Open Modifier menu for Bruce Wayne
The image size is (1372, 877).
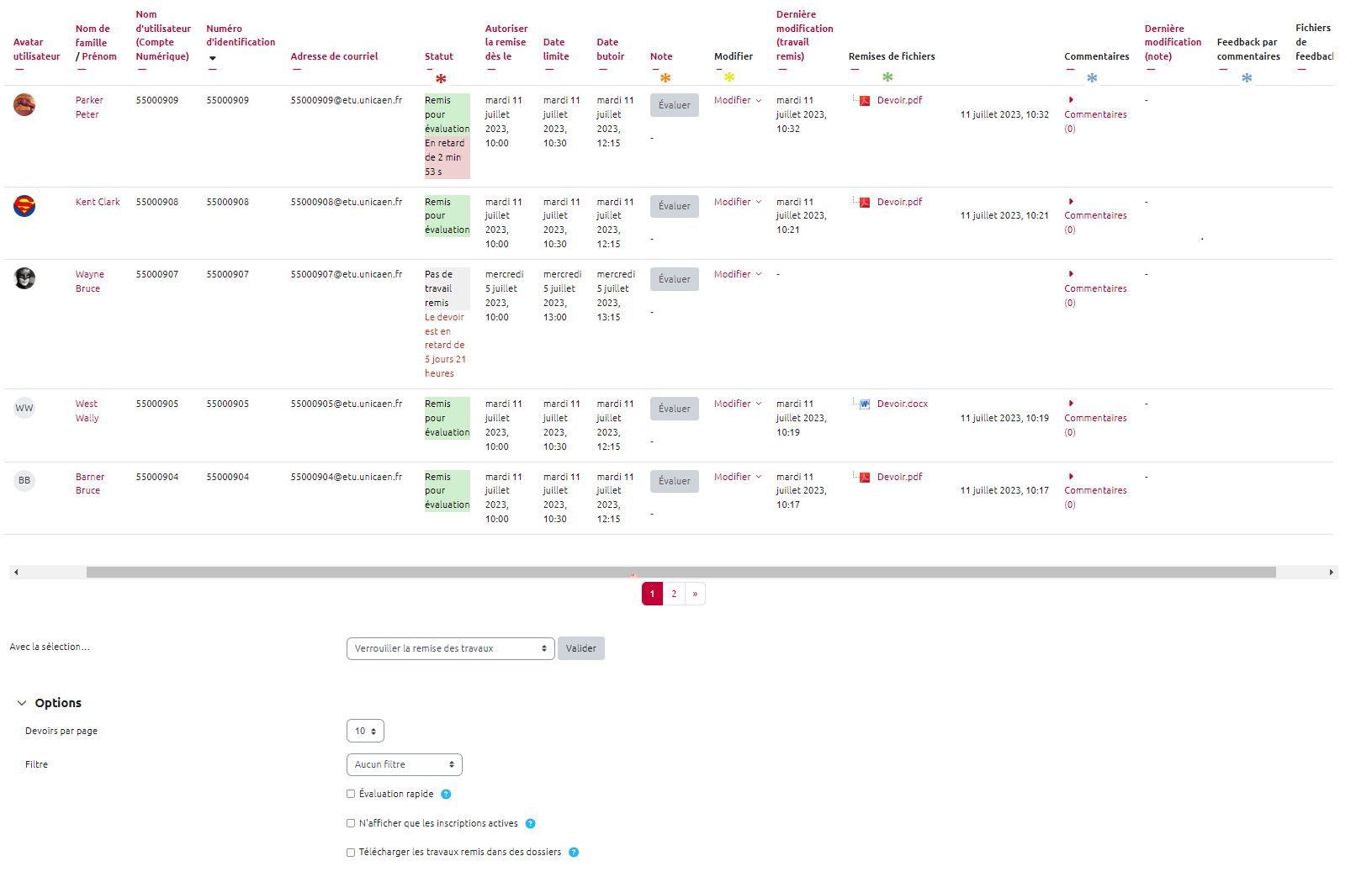click(x=737, y=275)
